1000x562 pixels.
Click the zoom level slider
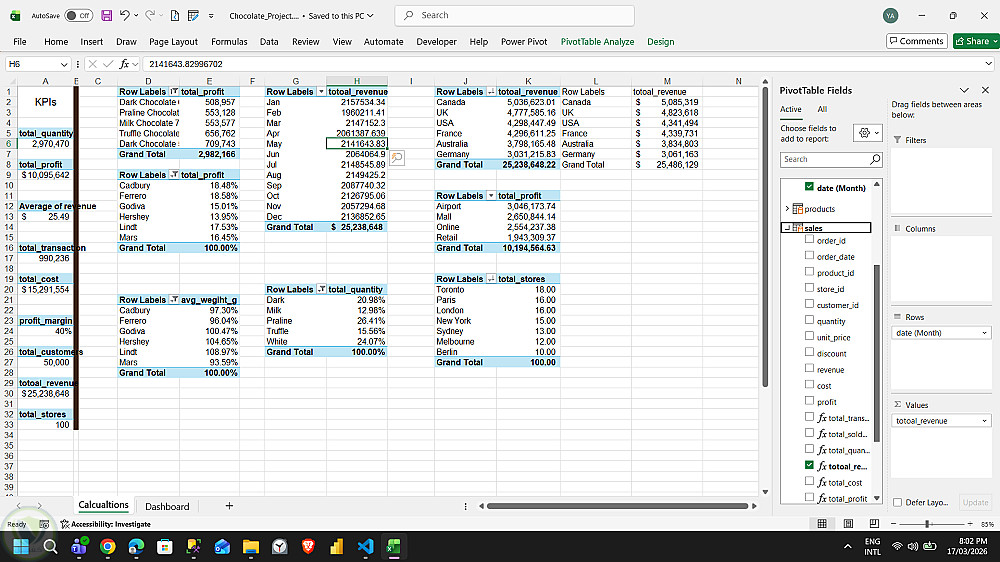(x=930, y=524)
